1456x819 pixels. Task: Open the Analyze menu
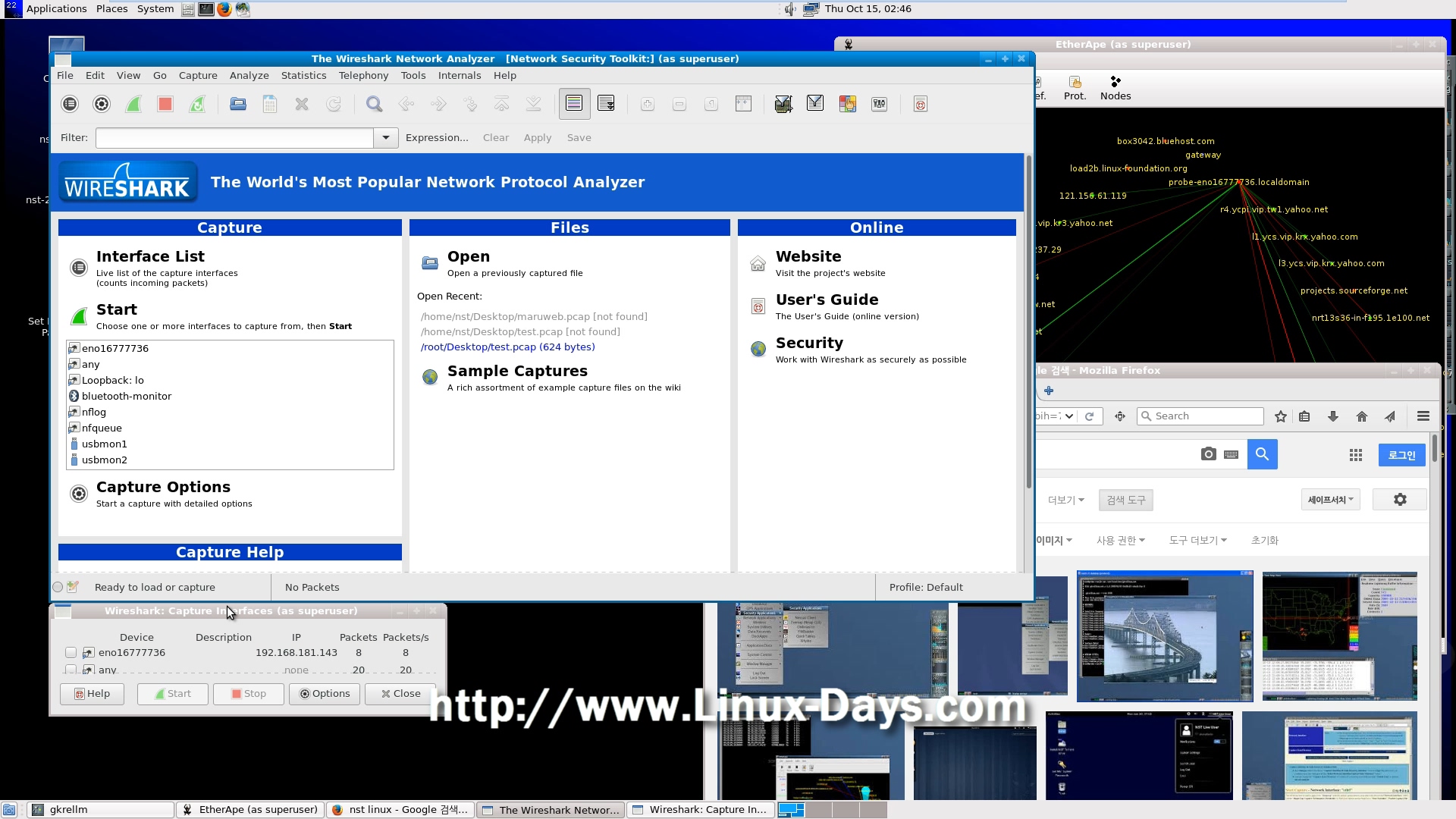point(249,76)
